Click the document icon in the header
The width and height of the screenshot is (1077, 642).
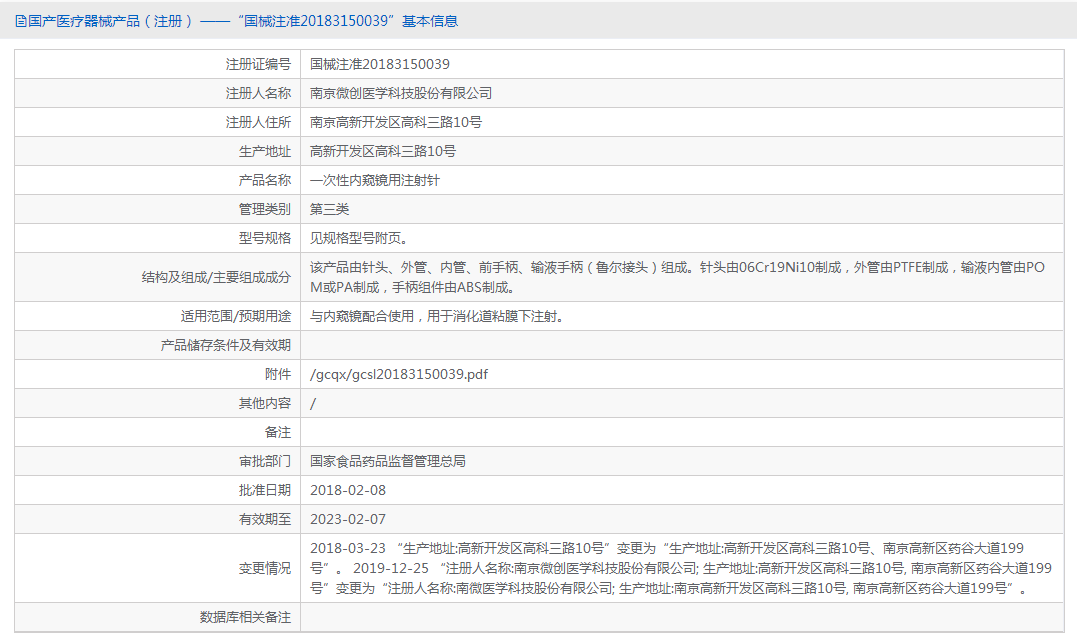click(21, 21)
